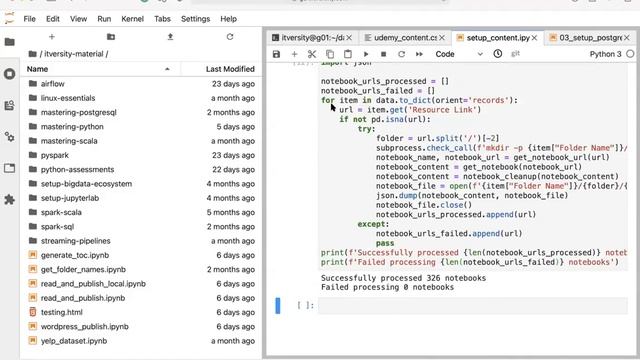The width and height of the screenshot is (640, 360).
Task: Select the spark-scala folder
Action: pos(142,212)
